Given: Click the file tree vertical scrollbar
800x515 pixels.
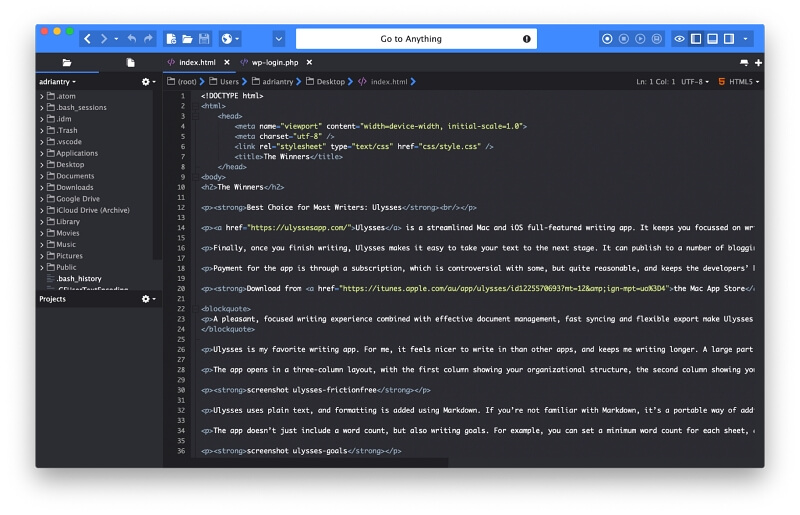Looking at the screenshot, I should click(157, 175).
